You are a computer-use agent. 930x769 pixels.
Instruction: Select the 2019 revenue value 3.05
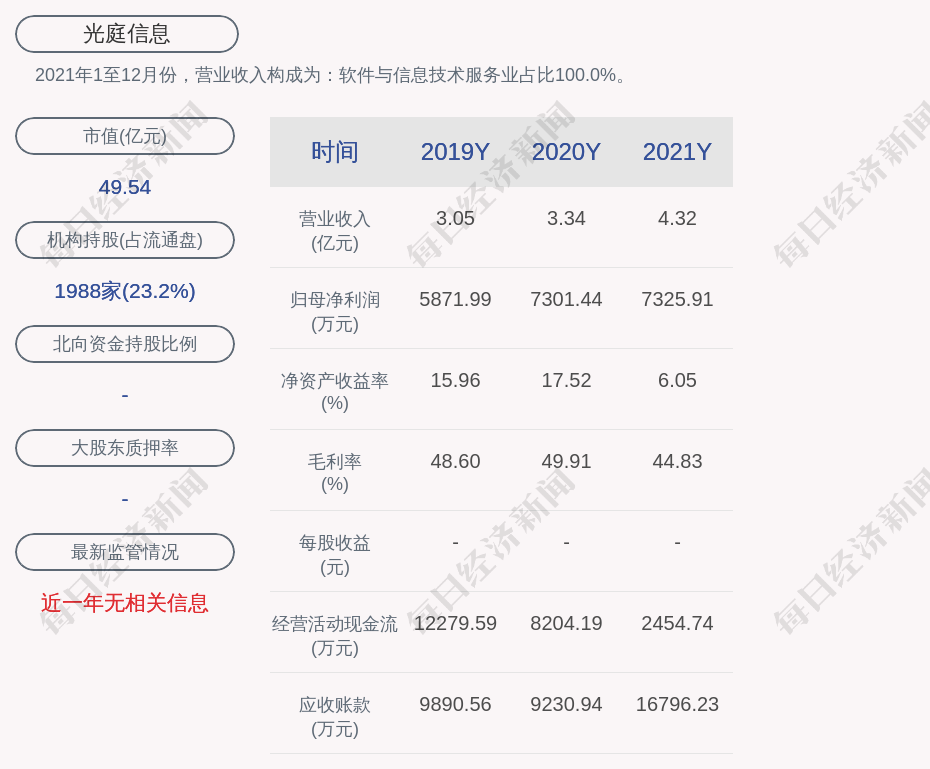[455, 218]
